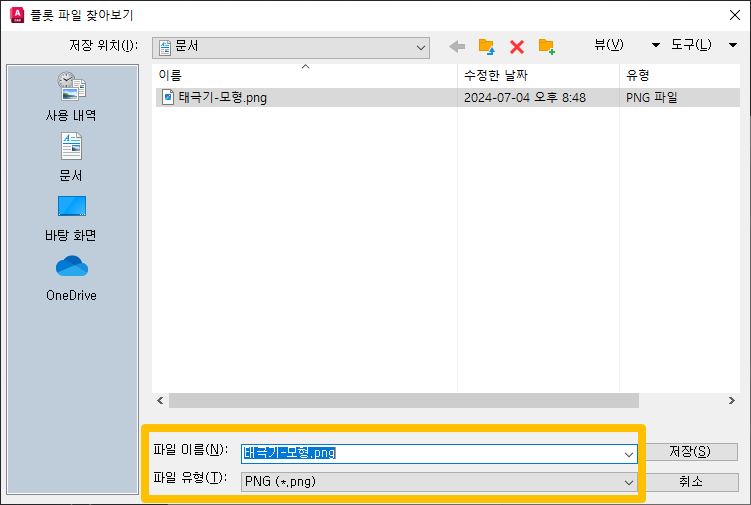751x505 pixels.
Task: Expand the 파일 이름 filename dropdown arrow
Action: click(629, 454)
